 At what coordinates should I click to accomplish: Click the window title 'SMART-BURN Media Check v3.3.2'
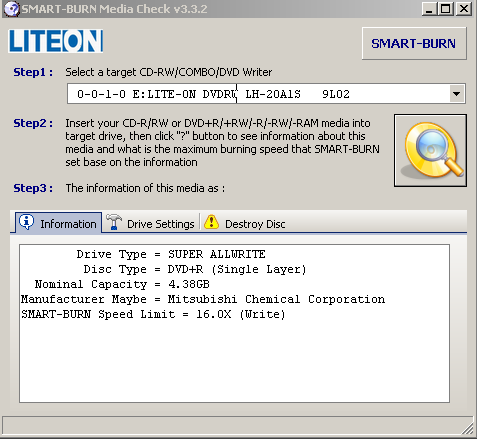coord(115,9)
